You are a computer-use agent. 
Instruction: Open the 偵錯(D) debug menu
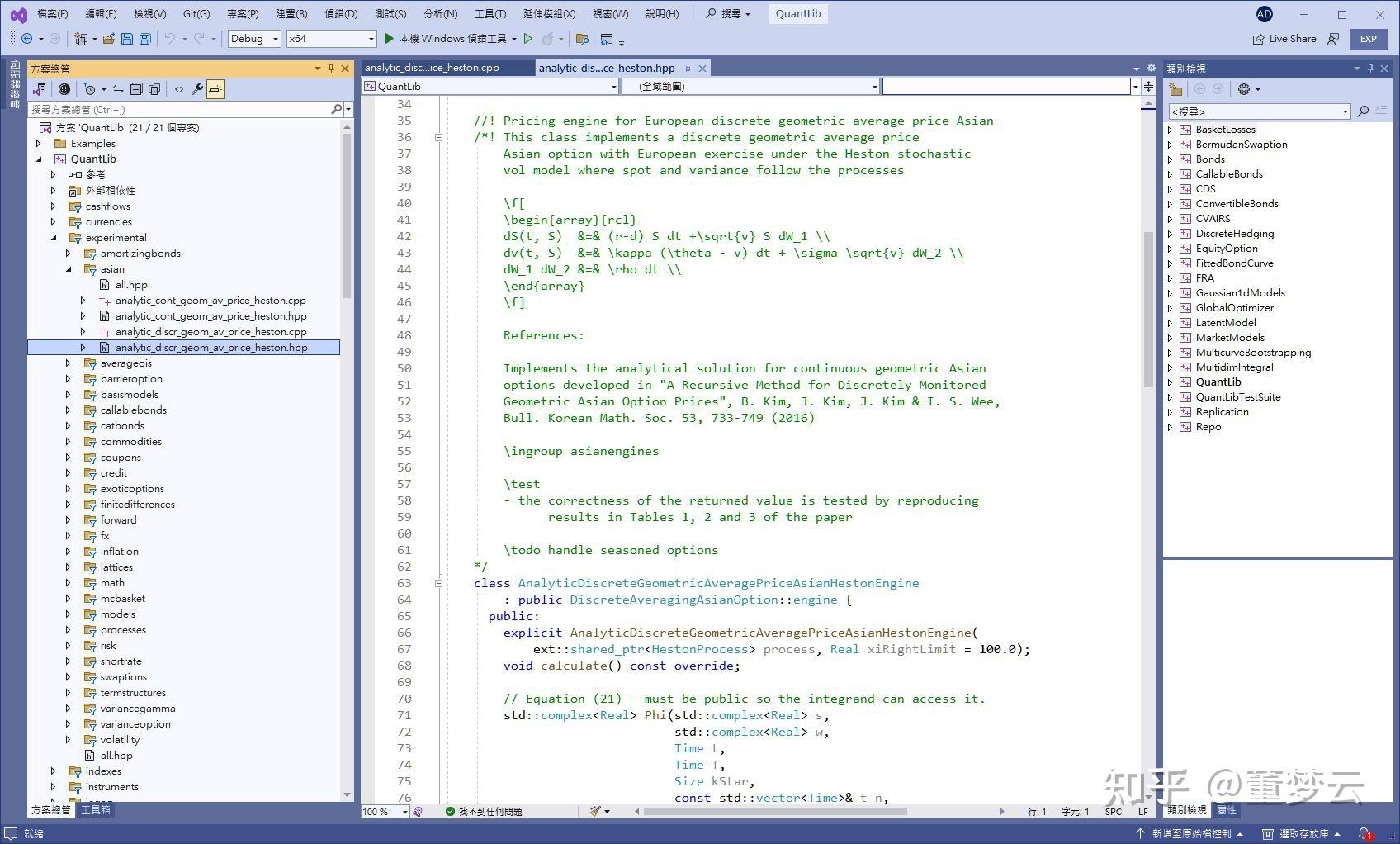tap(341, 14)
